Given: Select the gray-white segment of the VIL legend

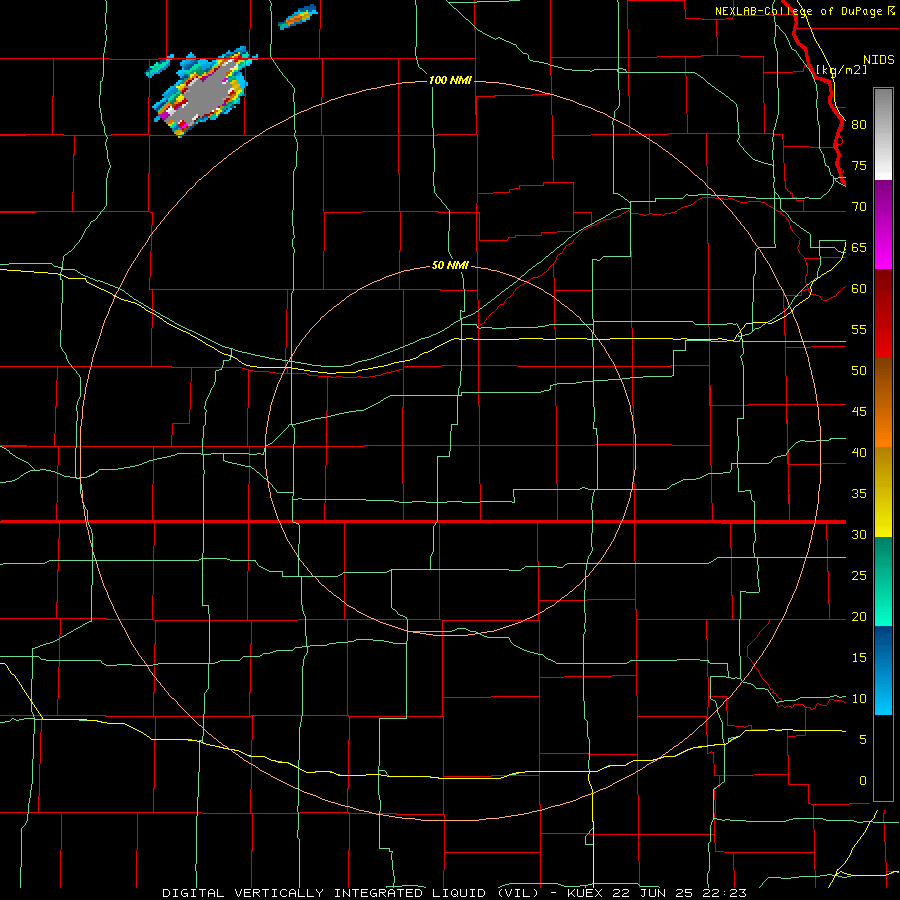Looking at the screenshot, I should tap(883, 134).
